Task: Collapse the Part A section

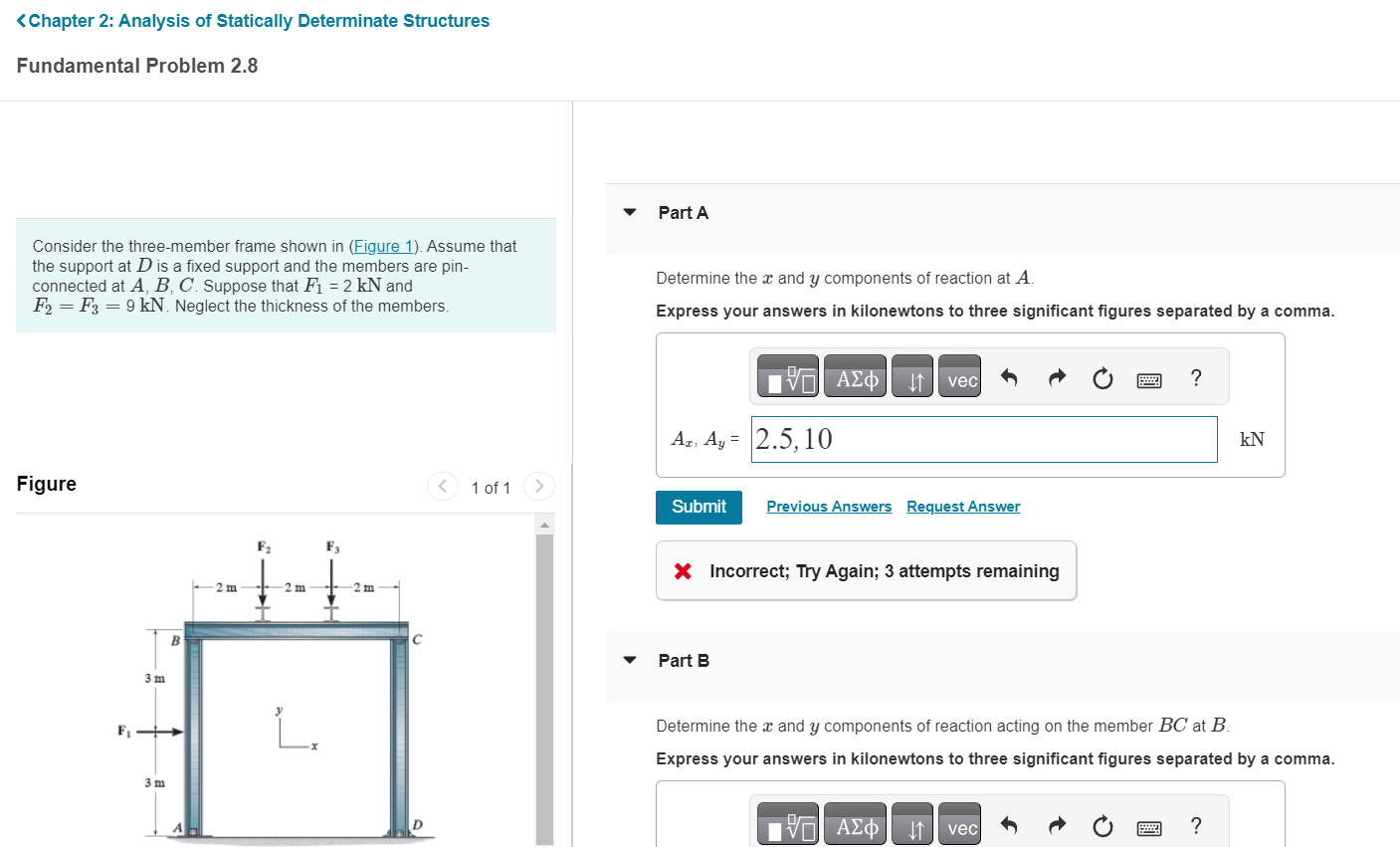Action: click(630, 212)
